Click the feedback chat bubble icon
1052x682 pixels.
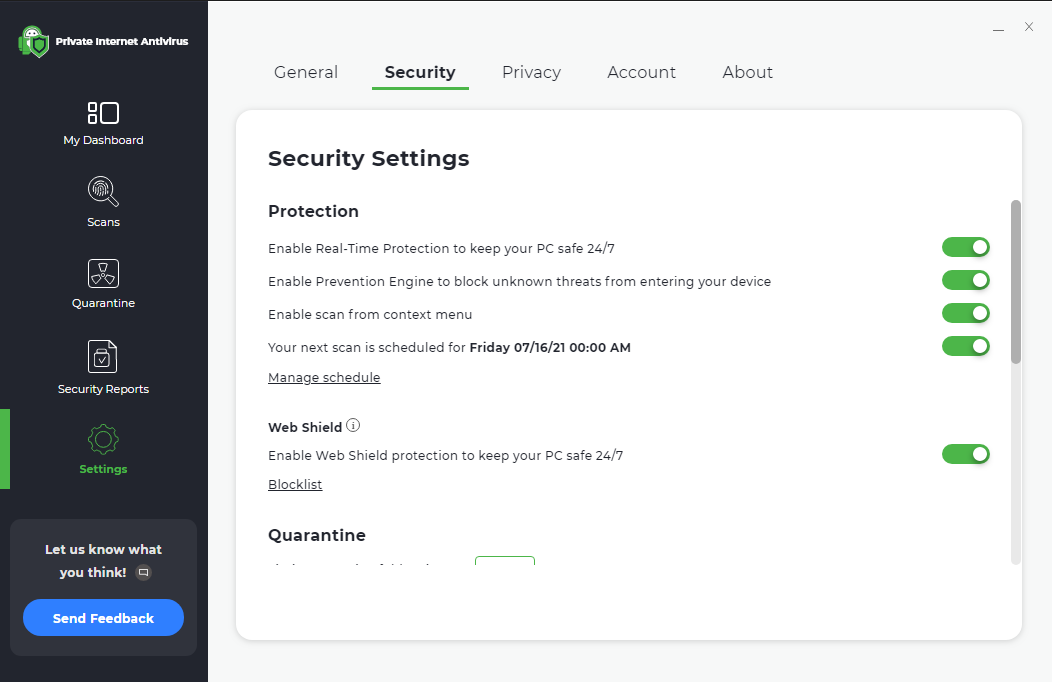click(143, 573)
